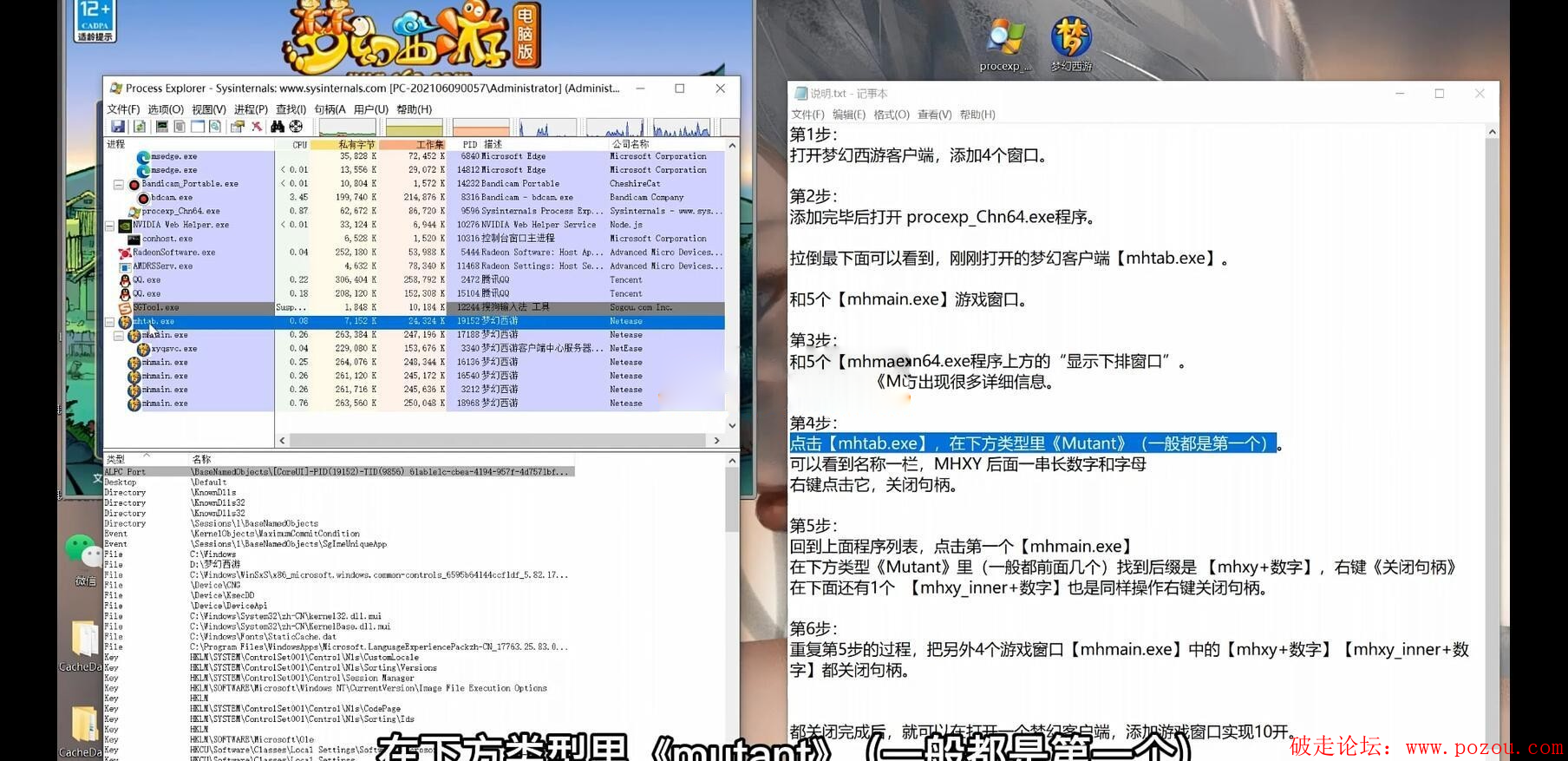Image resolution: width=1568 pixels, height=761 pixels.
Task: Open 格式(O) menu in Notepad
Action: [892, 115]
